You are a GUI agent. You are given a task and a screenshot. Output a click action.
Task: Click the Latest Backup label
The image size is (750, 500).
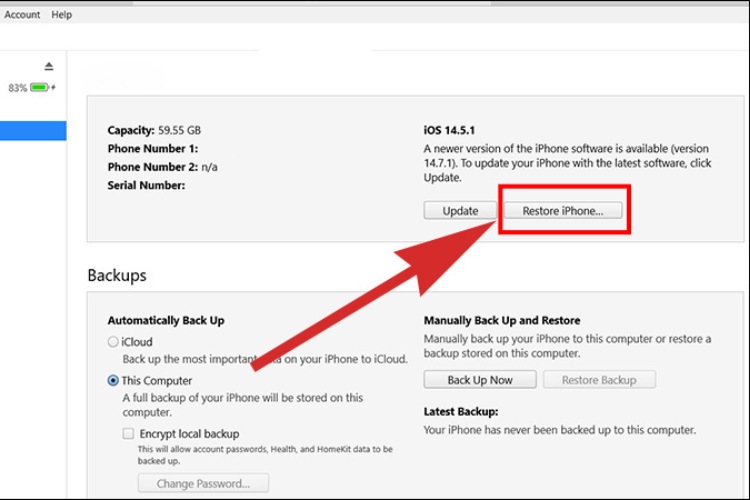pos(461,411)
